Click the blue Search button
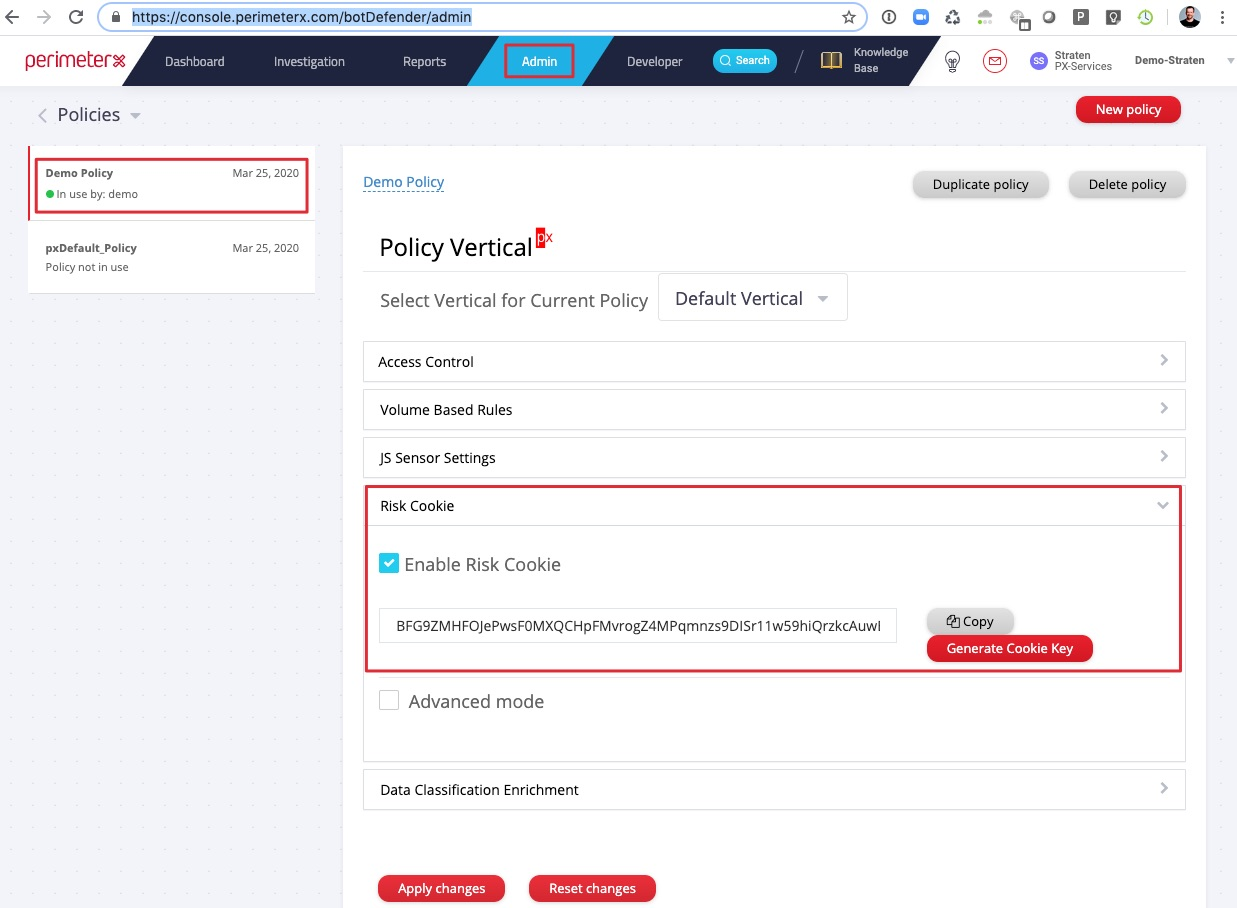The width and height of the screenshot is (1237, 908). point(745,61)
